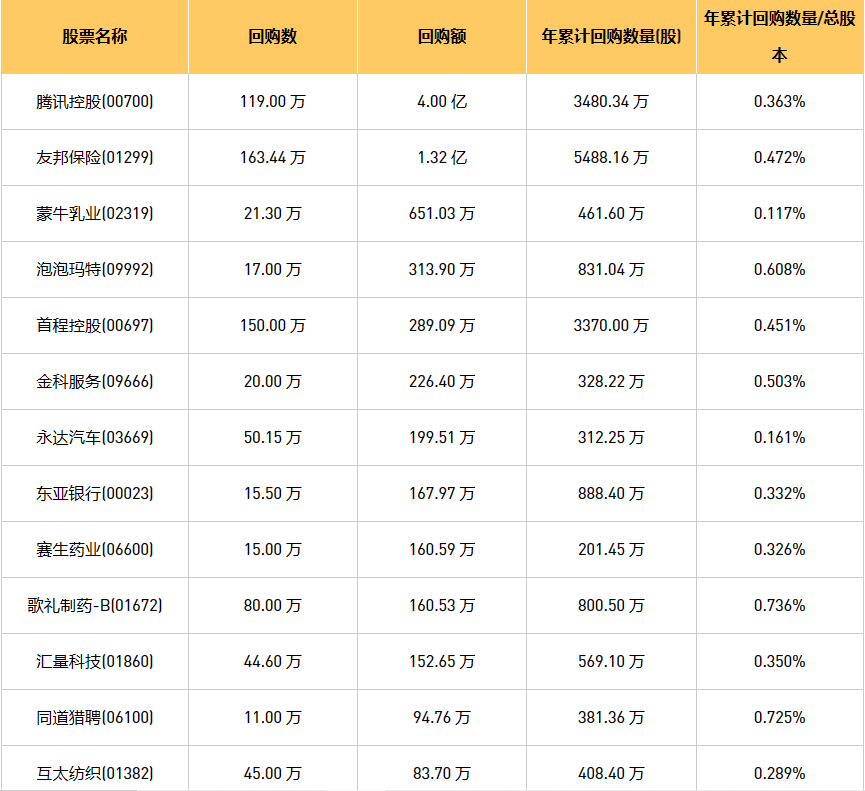Click the 4.00 亿 buyback amount cell
865x791 pixels.
click(x=442, y=101)
